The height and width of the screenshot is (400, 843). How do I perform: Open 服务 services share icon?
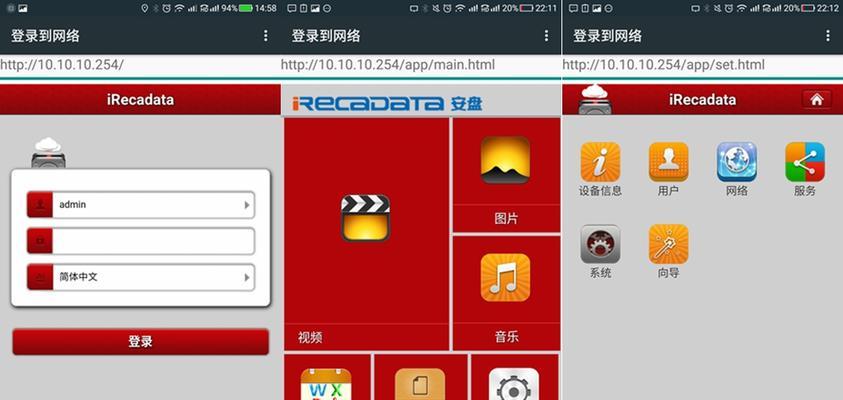tap(805, 162)
